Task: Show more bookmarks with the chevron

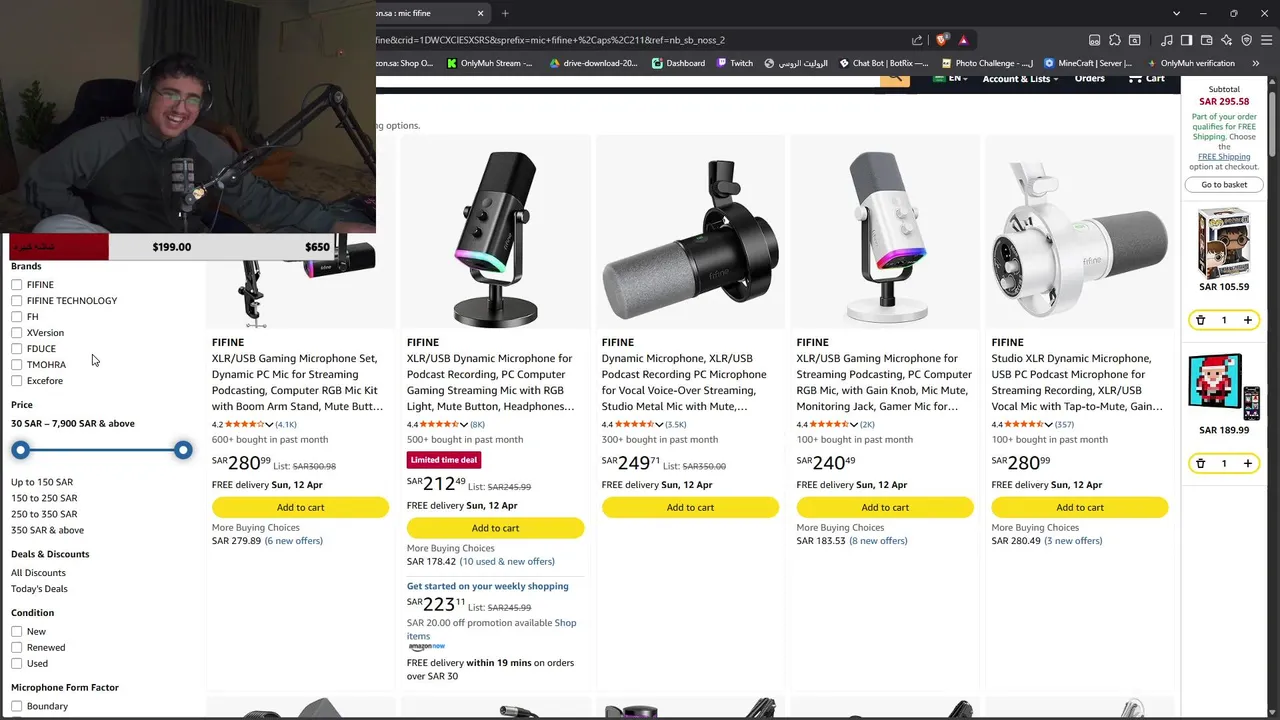Action: point(1256,63)
